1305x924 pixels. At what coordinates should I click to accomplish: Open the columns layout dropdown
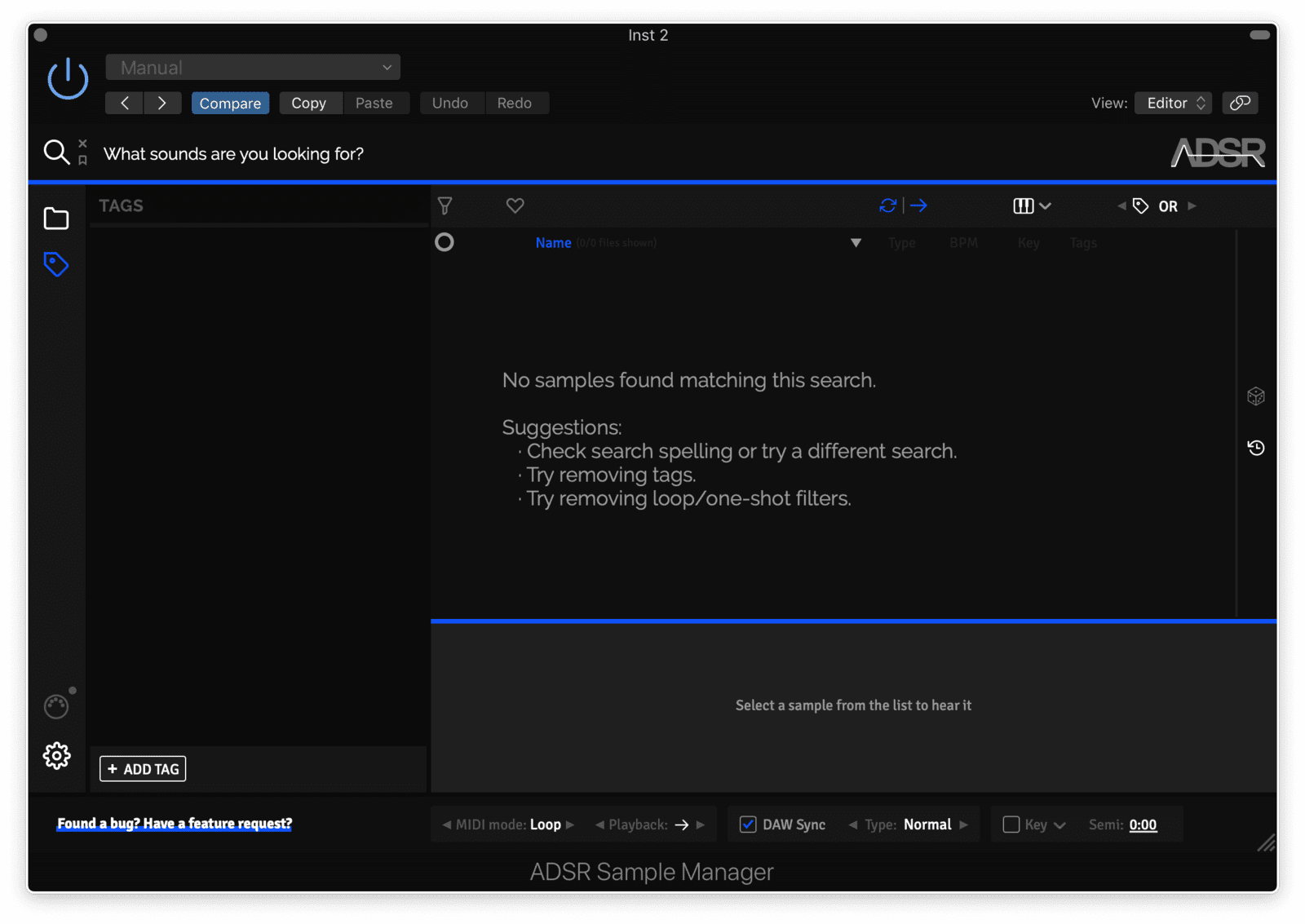pyautogui.click(x=1032, y=206)
